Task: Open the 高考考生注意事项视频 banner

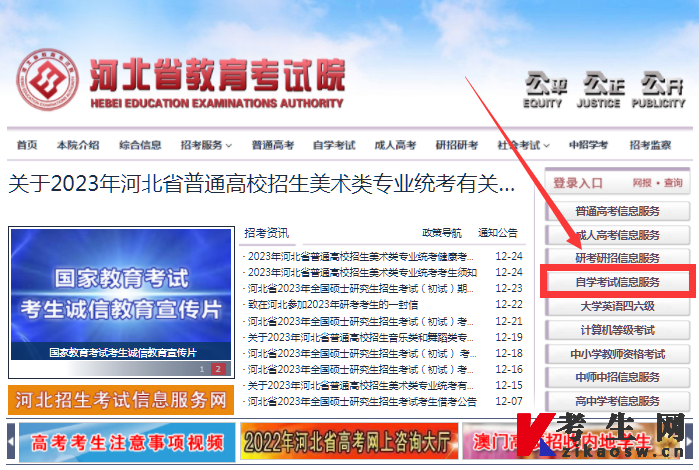Action: [x=127, y=442]
